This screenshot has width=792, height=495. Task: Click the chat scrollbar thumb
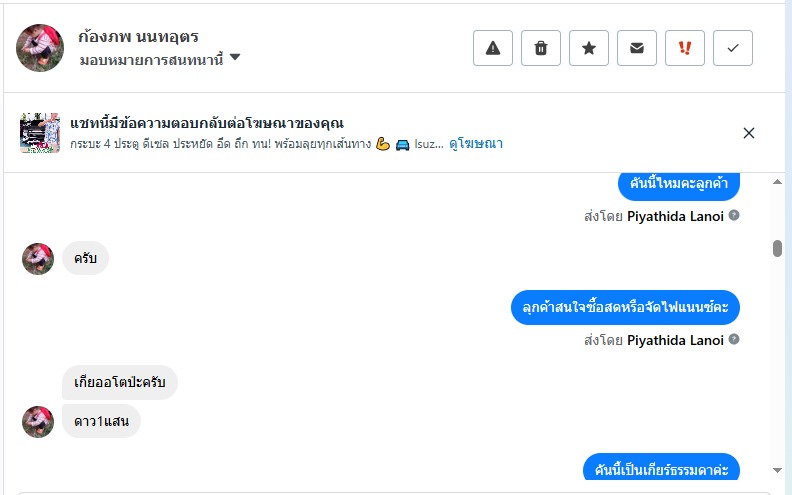point(777,248)
